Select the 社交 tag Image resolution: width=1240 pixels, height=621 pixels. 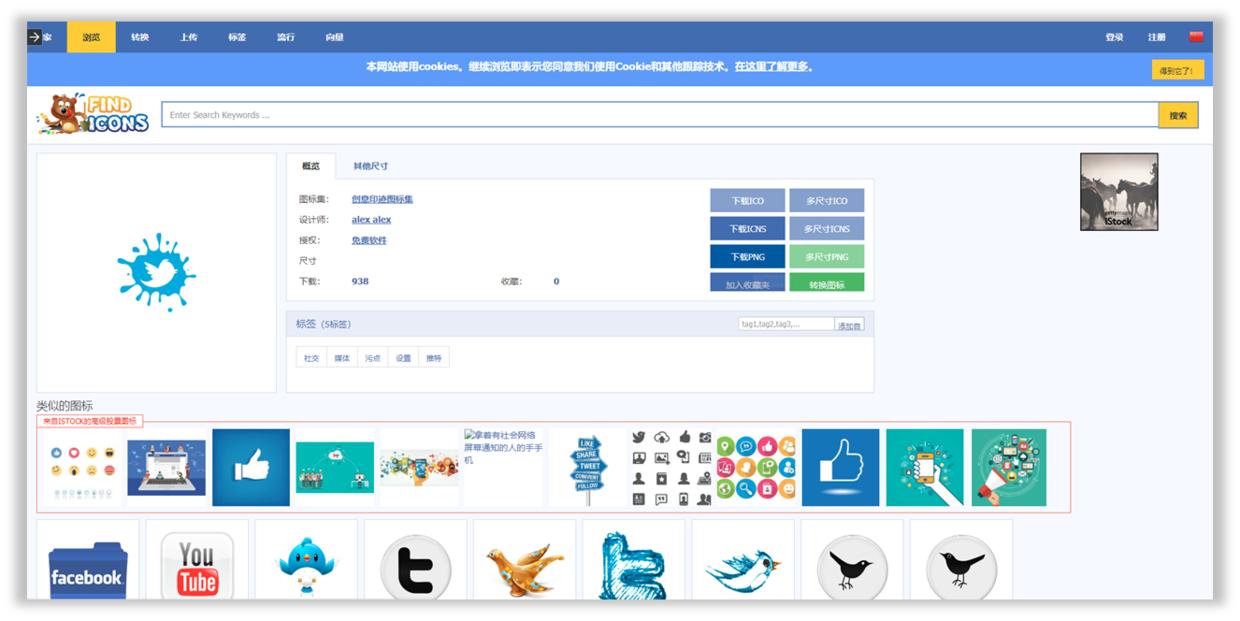(311, 358)
